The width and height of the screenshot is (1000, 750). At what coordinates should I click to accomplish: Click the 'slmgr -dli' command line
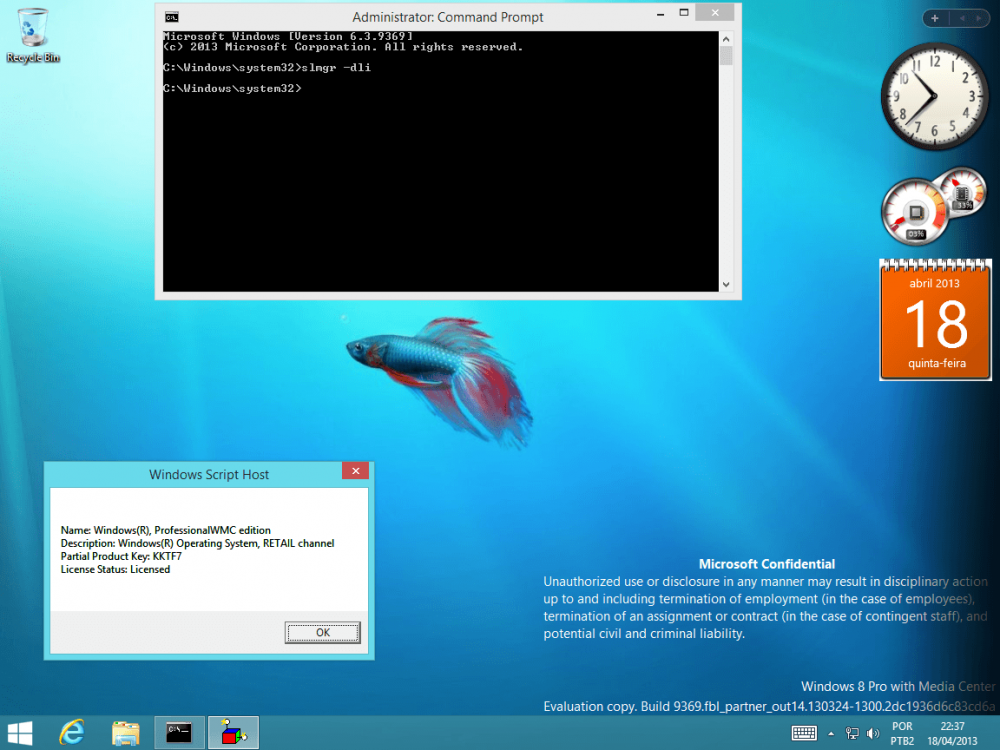267,68
